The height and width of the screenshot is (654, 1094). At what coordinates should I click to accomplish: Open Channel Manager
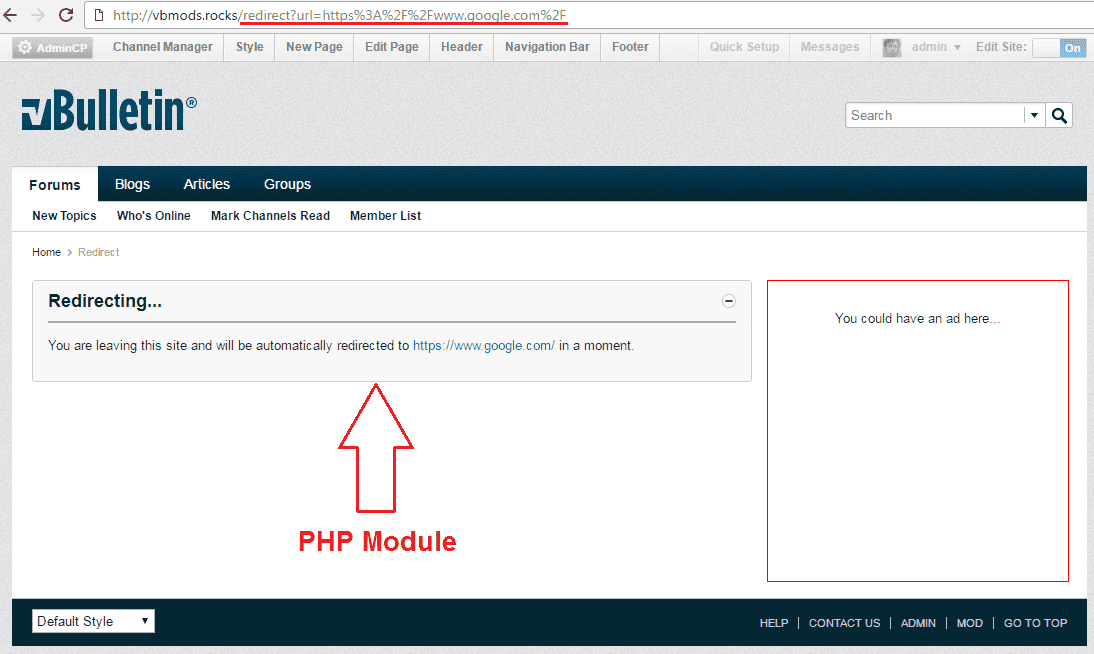click(163, 47)
